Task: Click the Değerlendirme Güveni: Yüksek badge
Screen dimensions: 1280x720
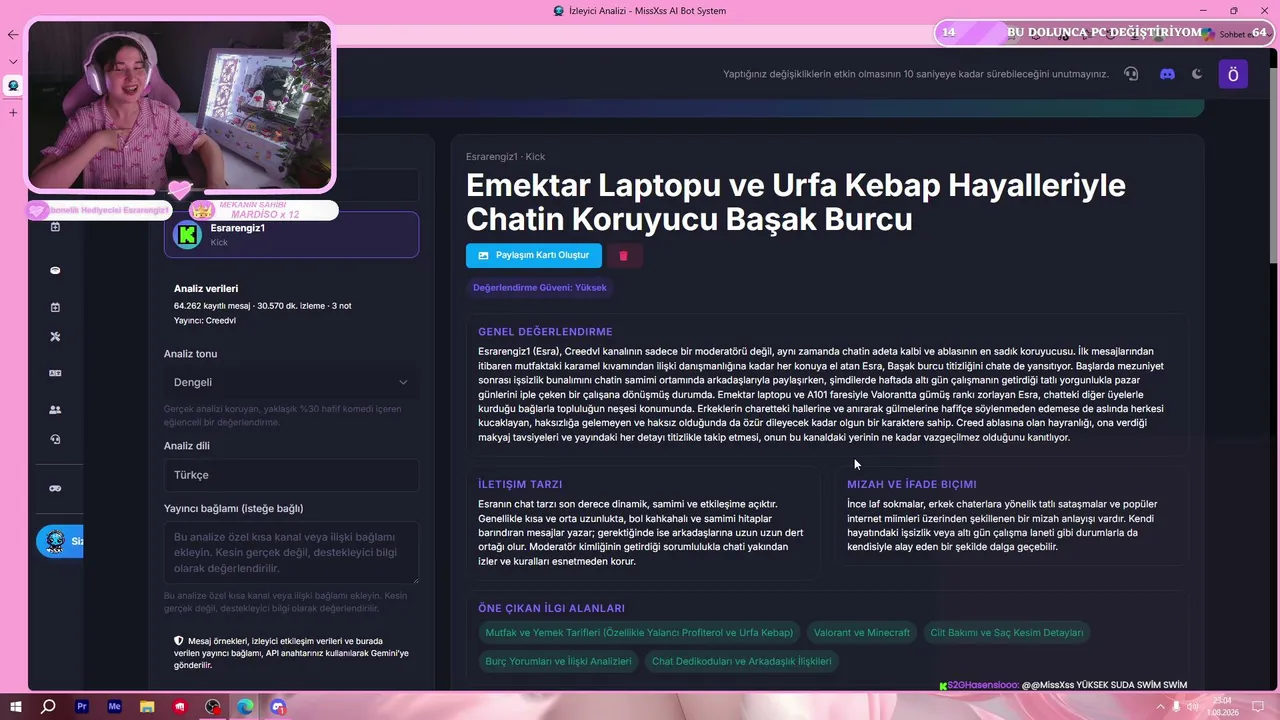Action: tap(540, 287)
